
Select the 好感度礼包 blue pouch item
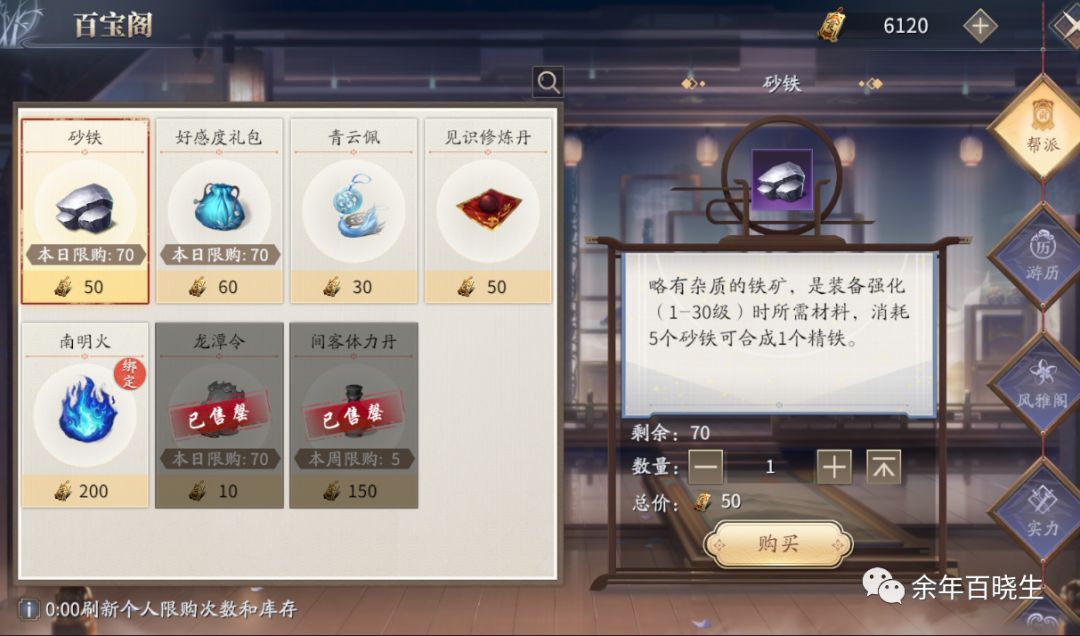(x=219, y=211)
